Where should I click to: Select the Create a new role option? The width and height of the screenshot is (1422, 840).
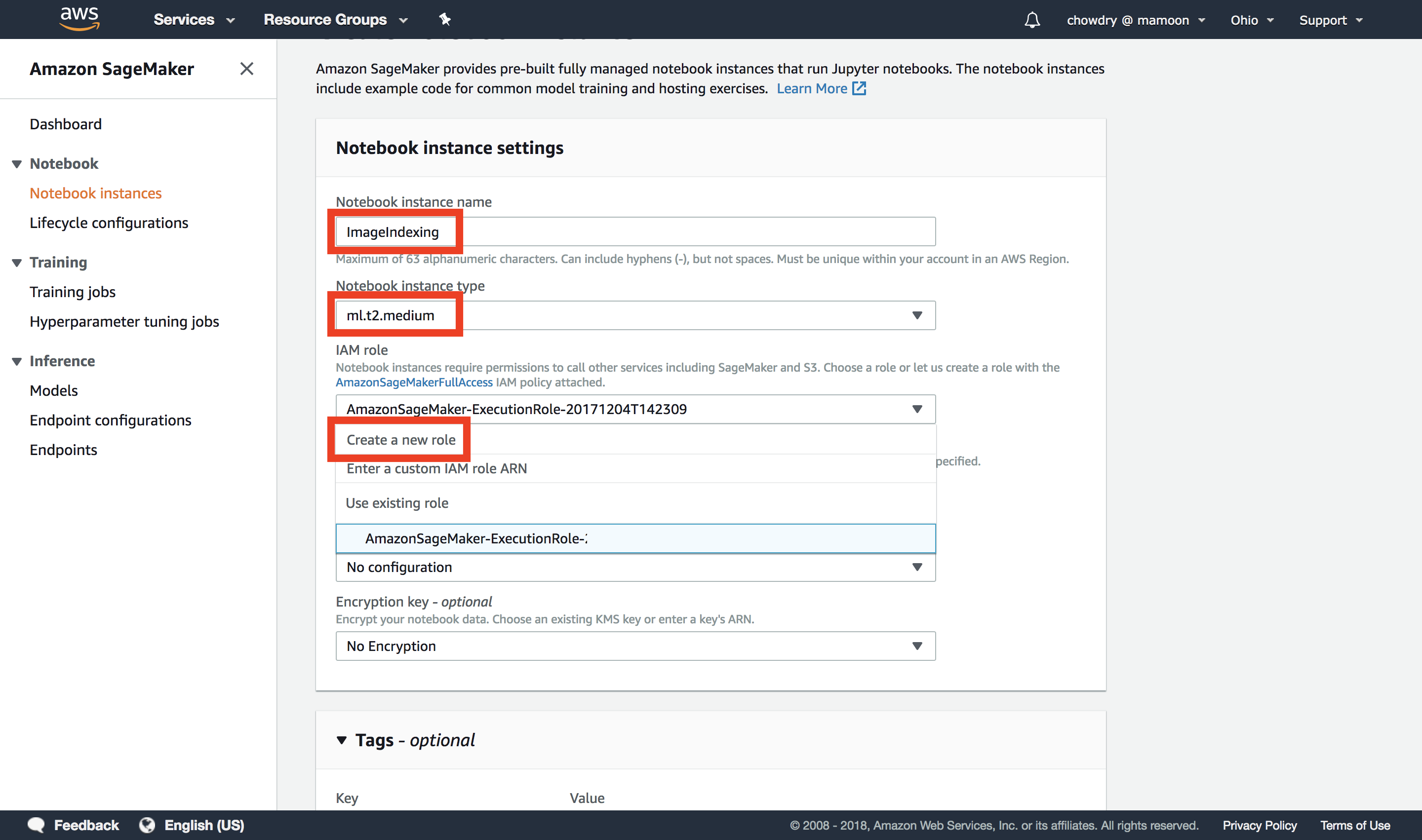tap(400, 439)
